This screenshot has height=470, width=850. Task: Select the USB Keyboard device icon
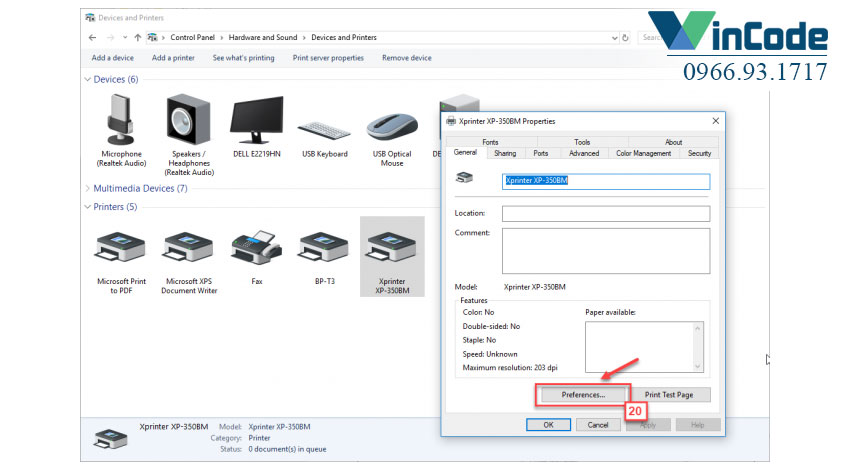click(325, 124)
